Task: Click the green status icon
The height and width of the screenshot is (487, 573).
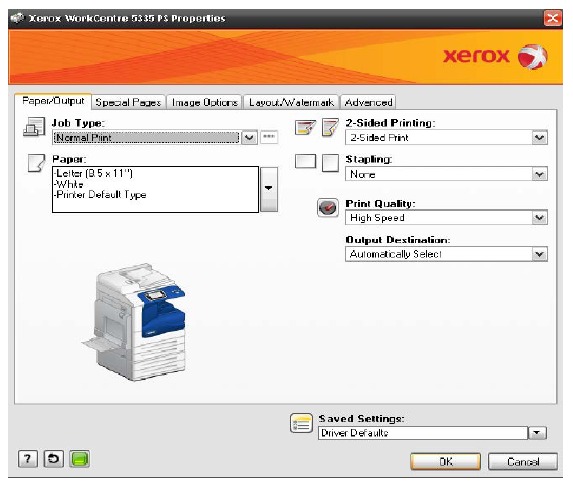Action: pos(80,459)
